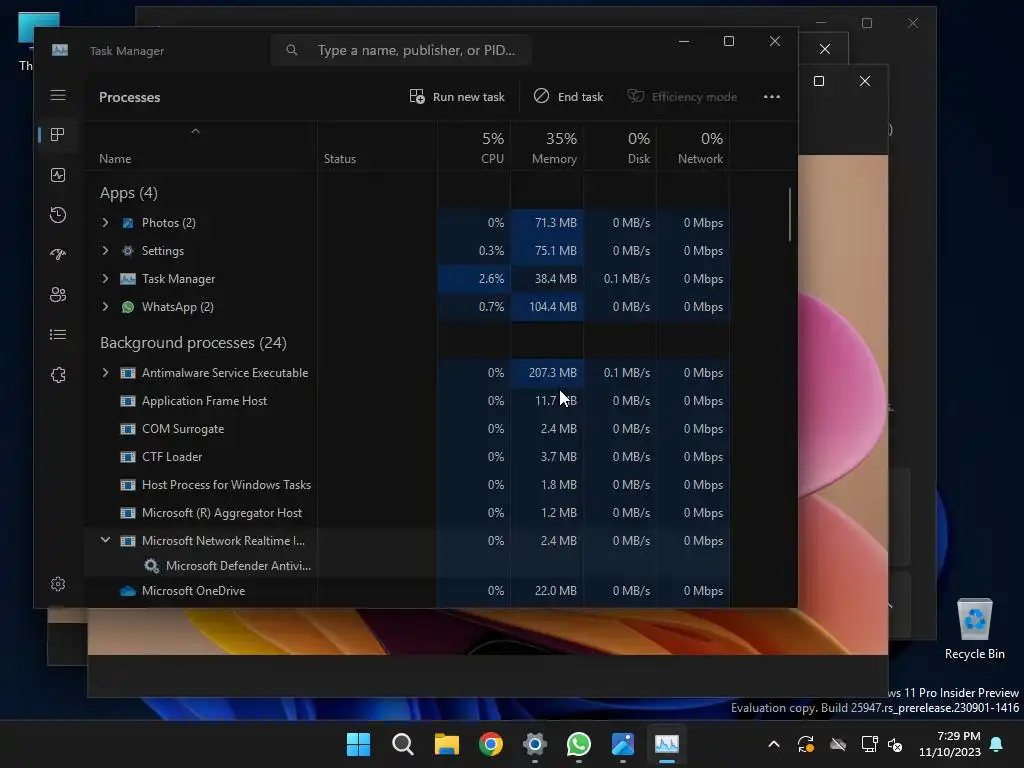Image resolution: width=1024 pixels, height=768 pixels.
Task: Open WhatsApp from taskbar
Action: tap(579, 744)
